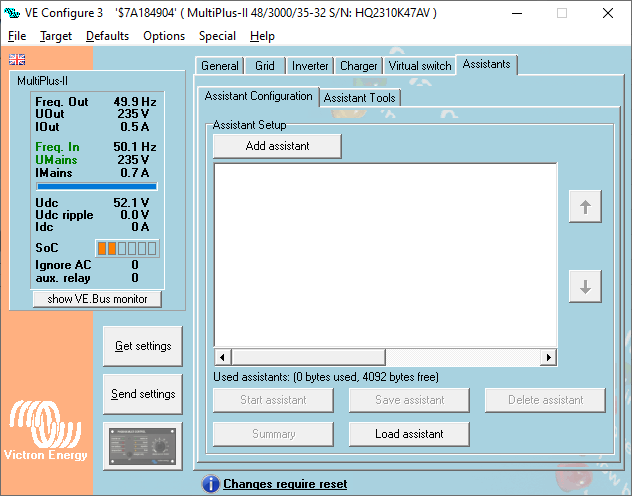Switch to the Virtual switch tab
Image resolution: width=632 pixels, height=496 pixels.
[x=420, y=66]
